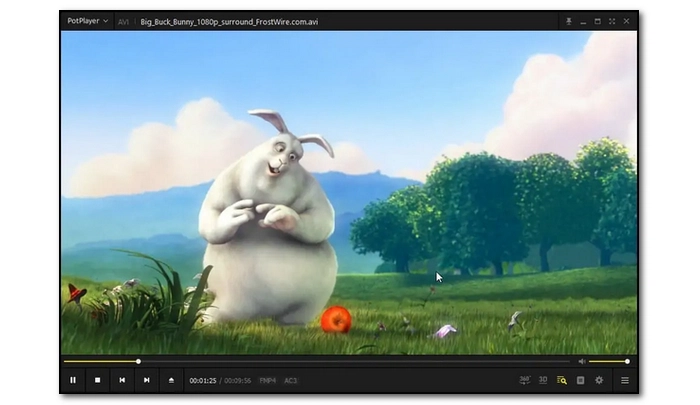Switch the player to fullscreen mode
This screenshot has width=700, height=405.
pyautogui.click(x=612, y=21)
